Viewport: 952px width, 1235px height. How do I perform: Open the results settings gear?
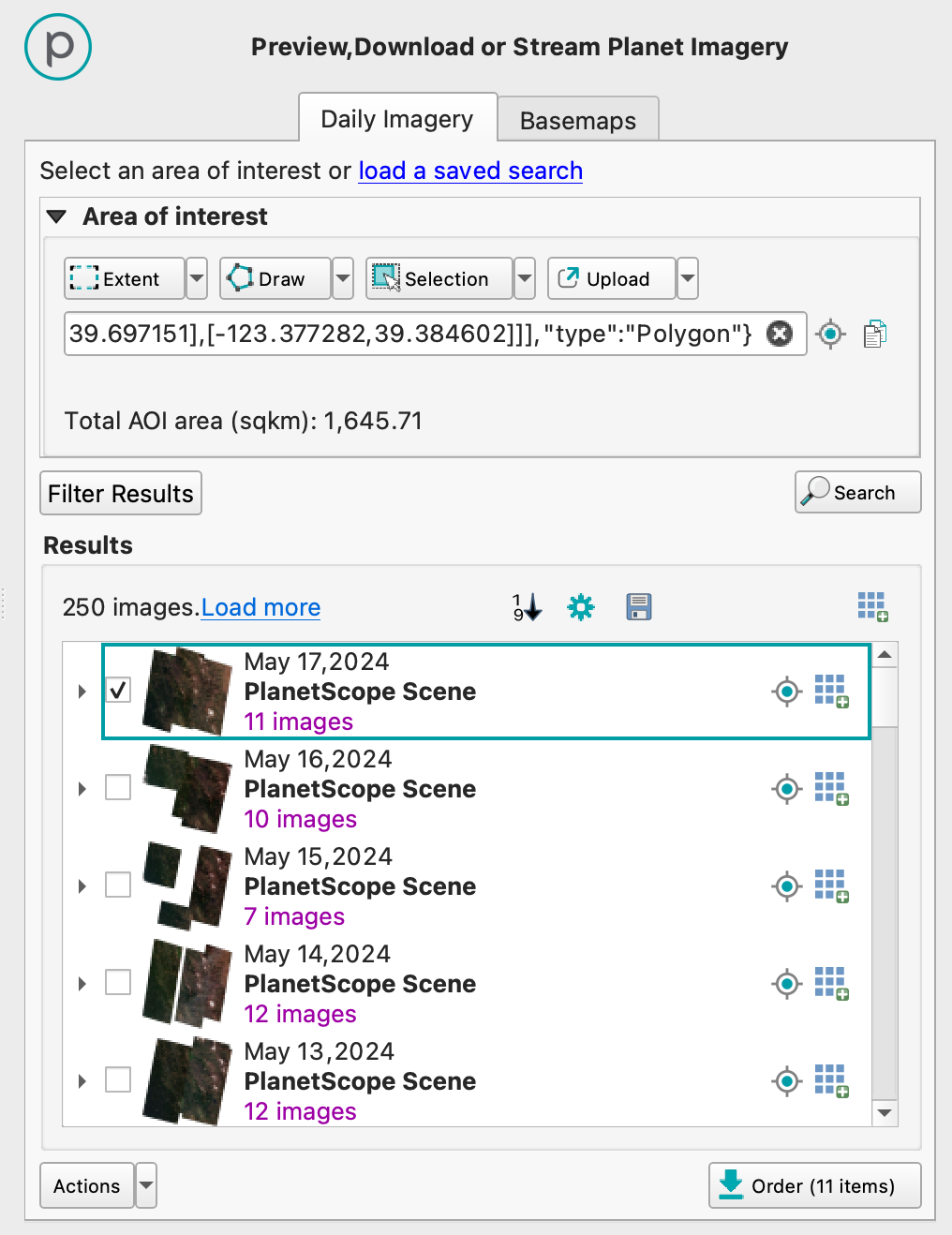click(x=581, y=607)
